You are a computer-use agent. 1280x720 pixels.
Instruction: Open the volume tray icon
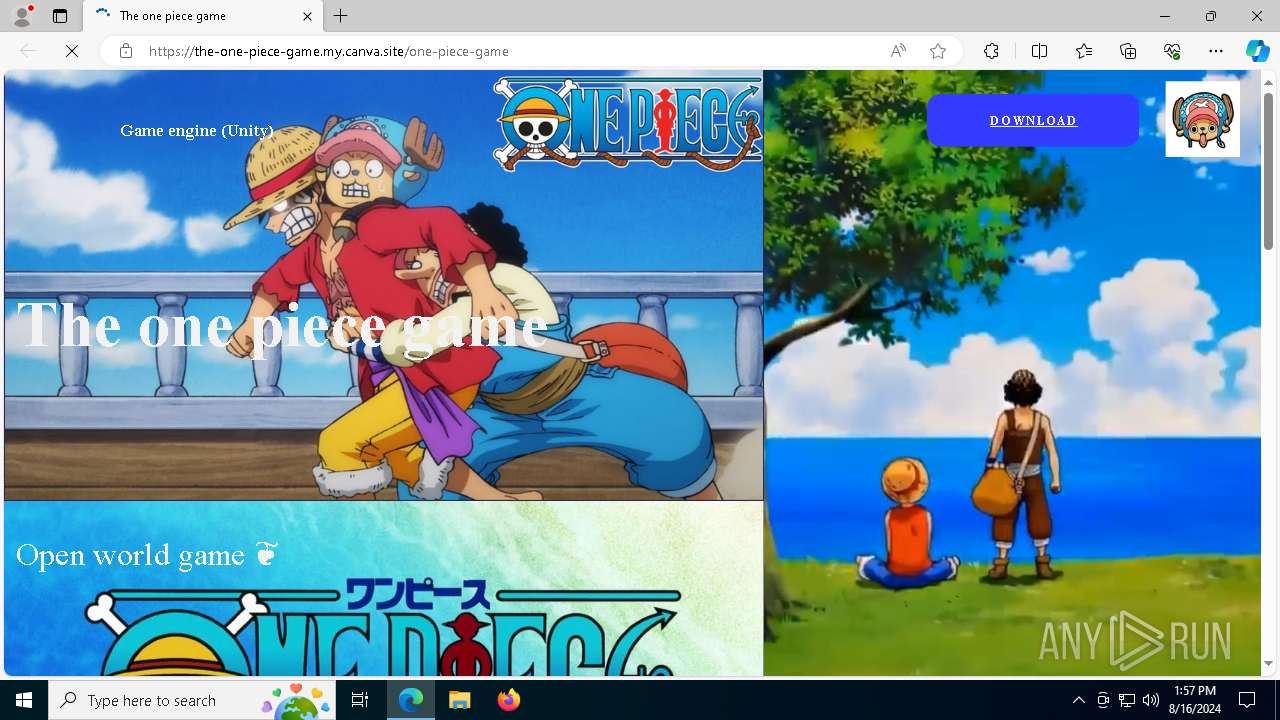click(1151, 700)
